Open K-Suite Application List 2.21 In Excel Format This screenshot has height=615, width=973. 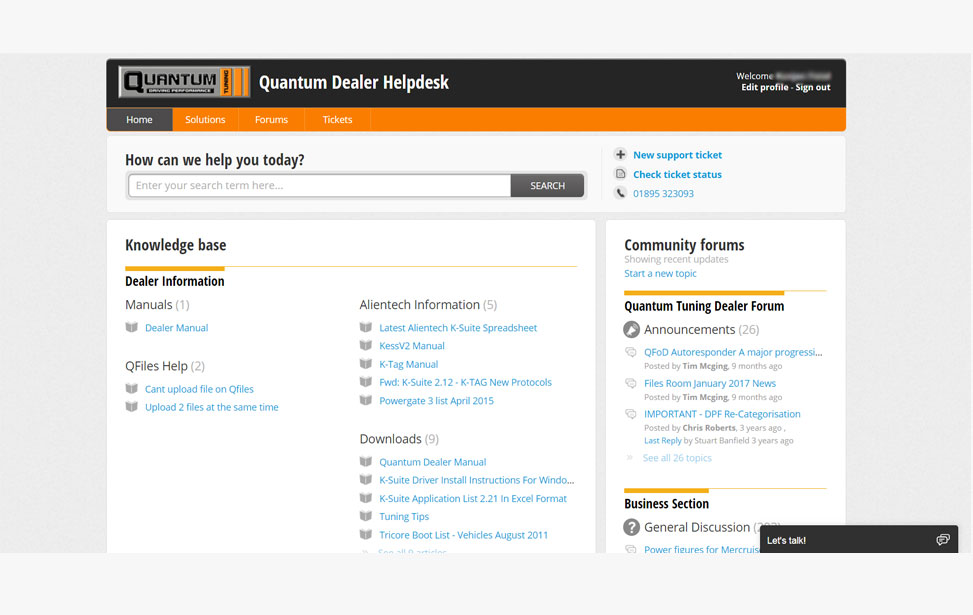[473, 498]
